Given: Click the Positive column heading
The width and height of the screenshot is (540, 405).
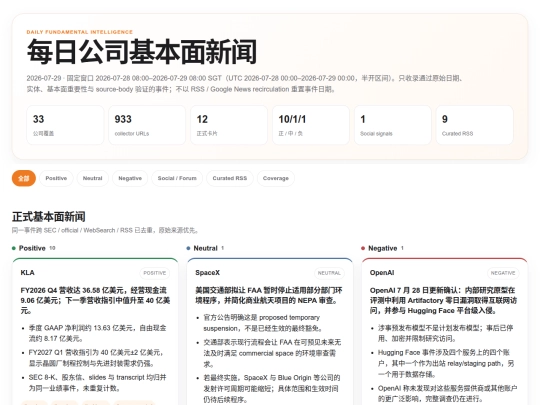Looking at the screenshot, I should 32,248.
